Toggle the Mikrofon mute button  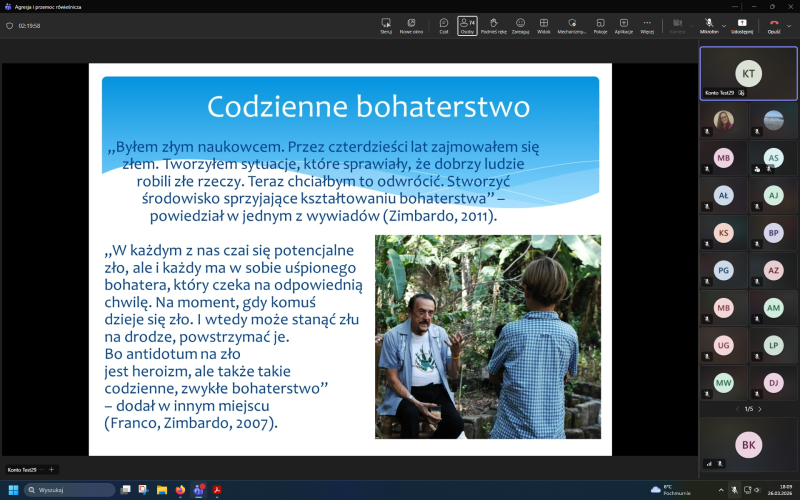[x=707, y=24]
